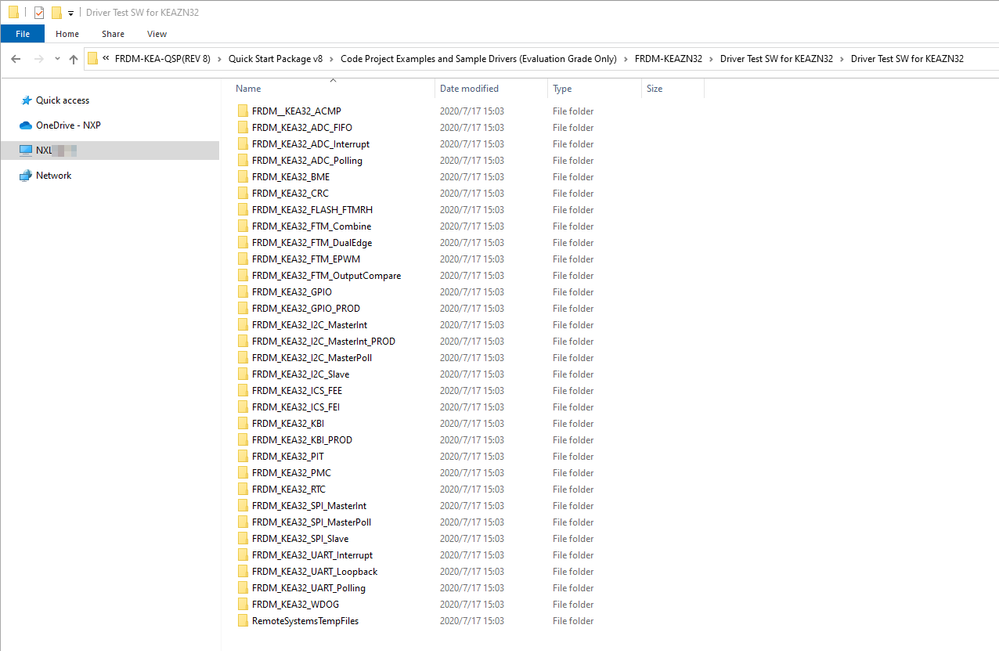Select the FRDM_KEA32_WDOG folder name
Viewport: 999px width, 651px height.
pyautogui.click(x=295, y=604)
